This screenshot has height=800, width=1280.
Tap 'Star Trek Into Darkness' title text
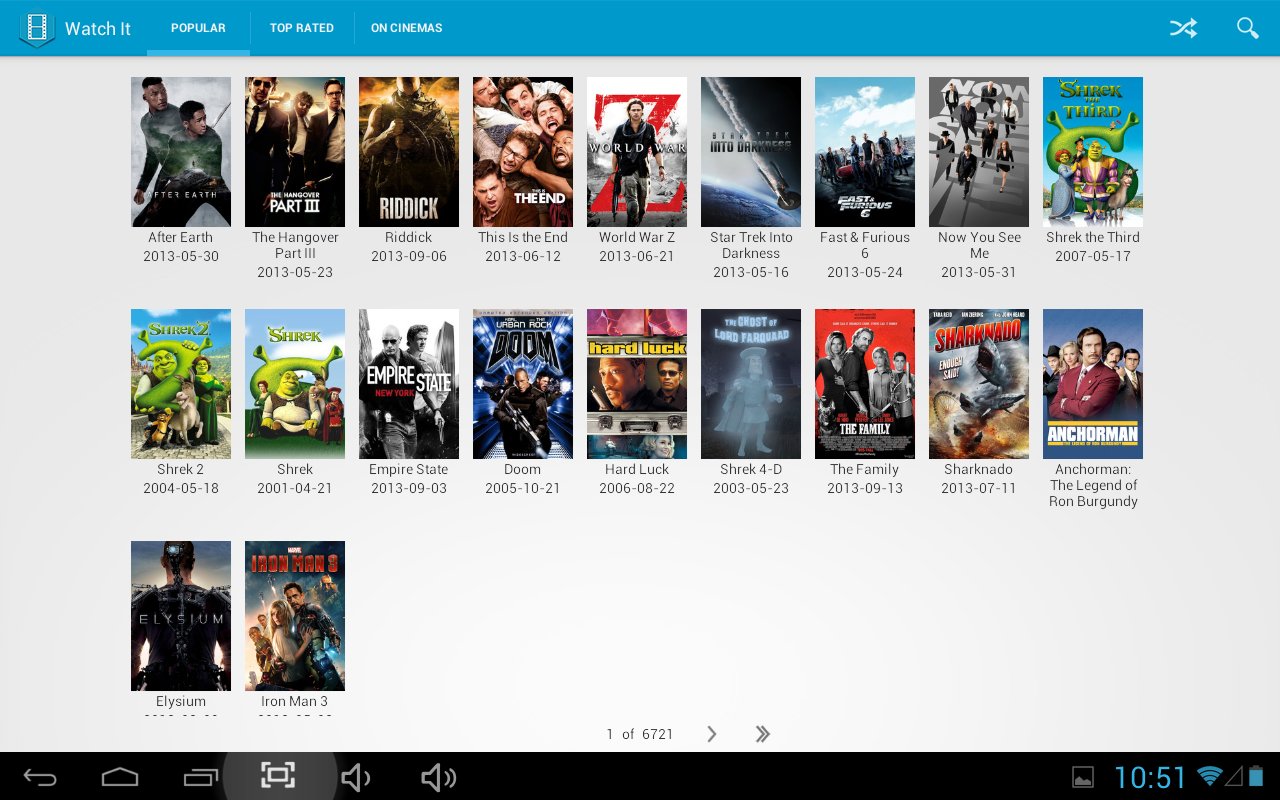(751, 245)
